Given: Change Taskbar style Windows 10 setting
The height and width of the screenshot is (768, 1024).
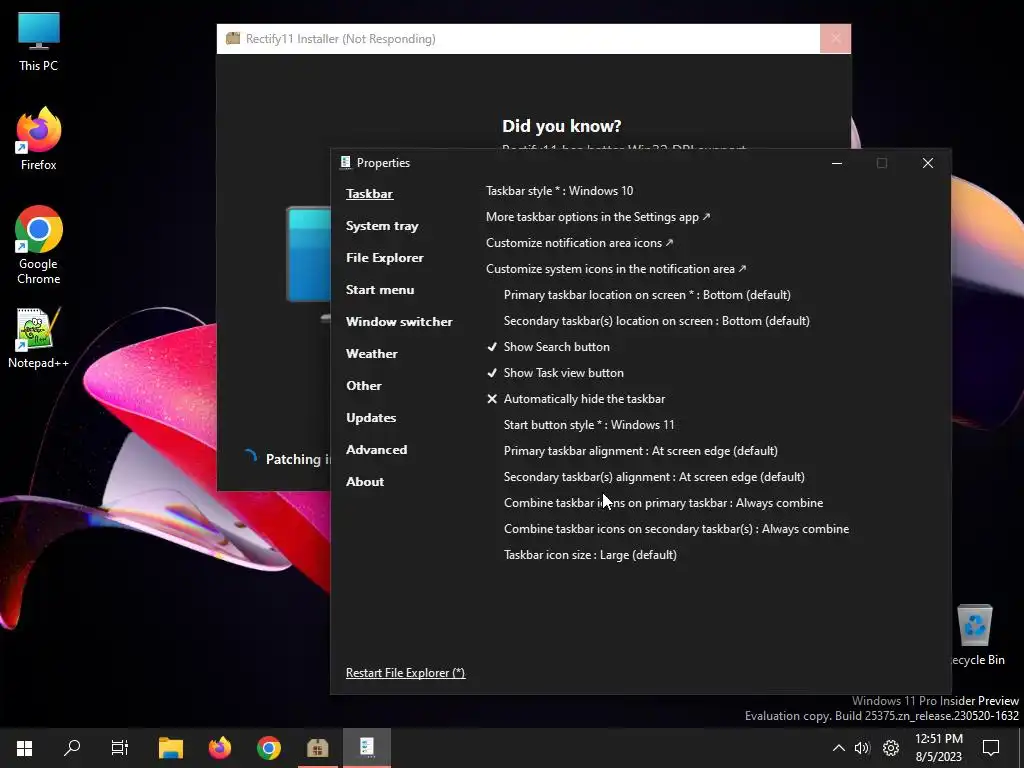Looking at the screenshot, I should (560, 191).
